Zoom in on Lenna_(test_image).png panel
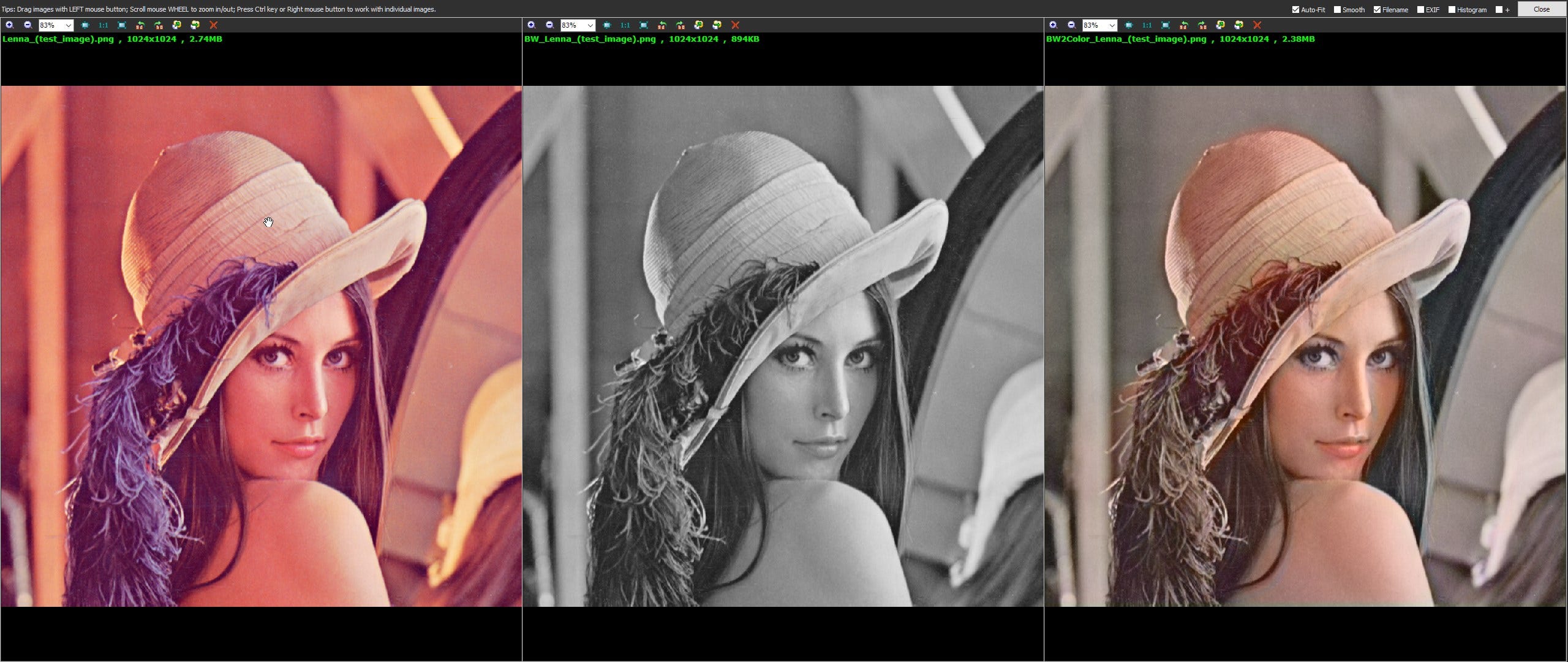The height and width of the screenshot is (662, 1568). (9, 25)
